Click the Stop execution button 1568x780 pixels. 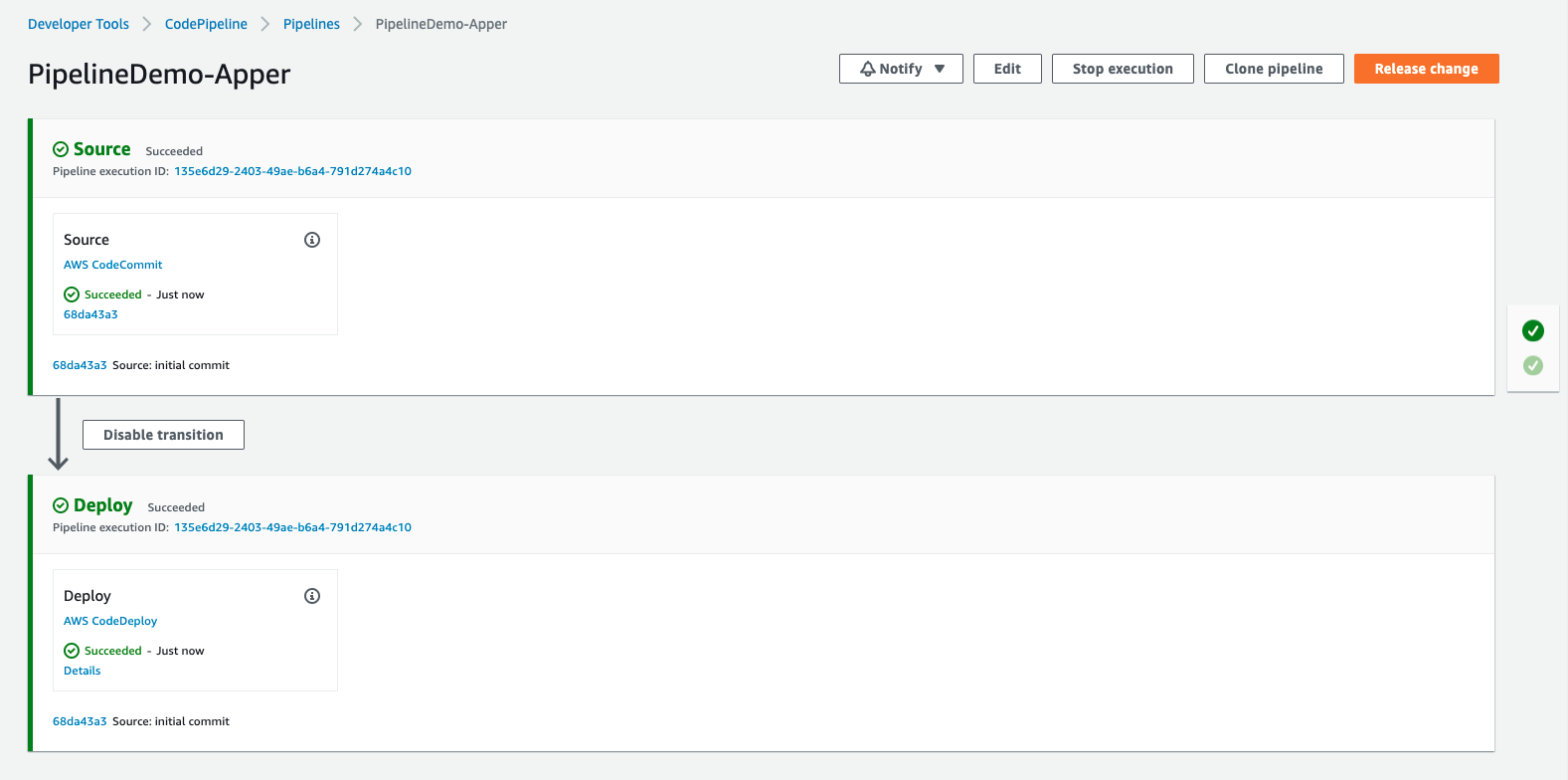click(x=1123, y=69)
